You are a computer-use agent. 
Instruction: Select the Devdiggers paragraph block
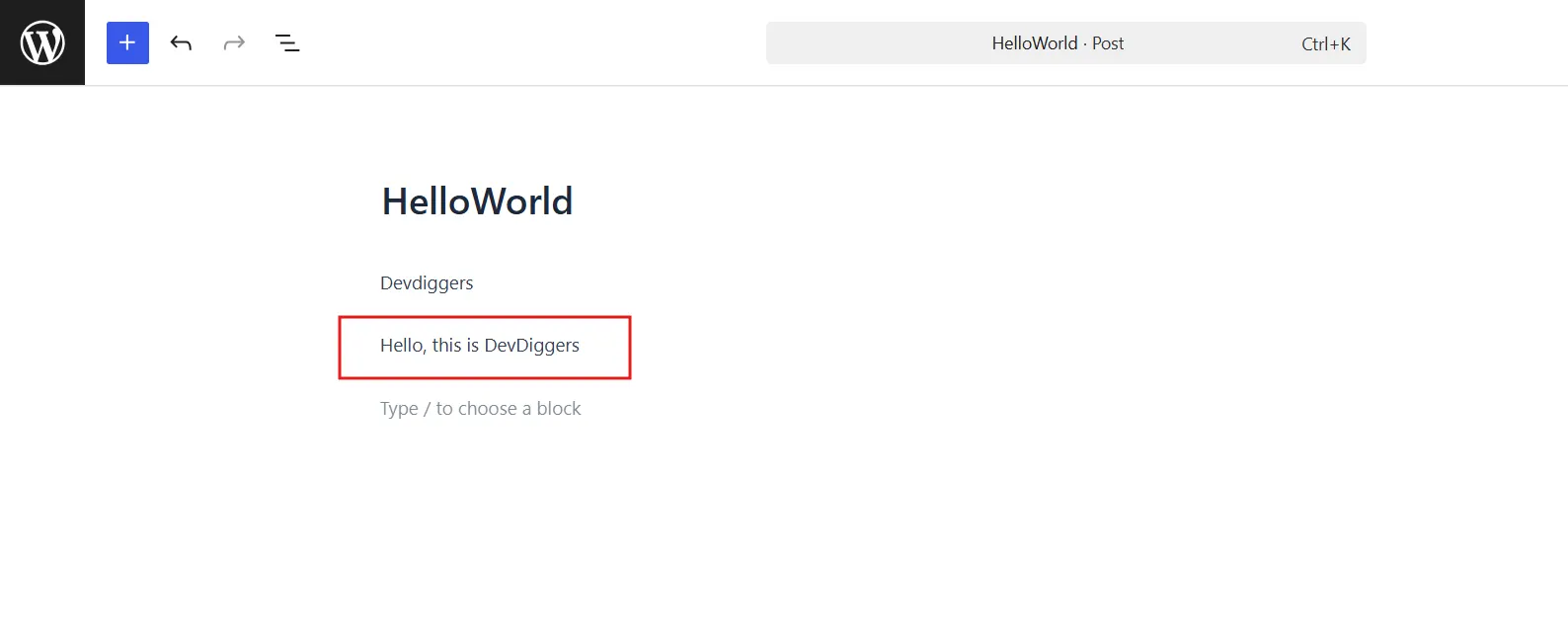tap(427, 283)
